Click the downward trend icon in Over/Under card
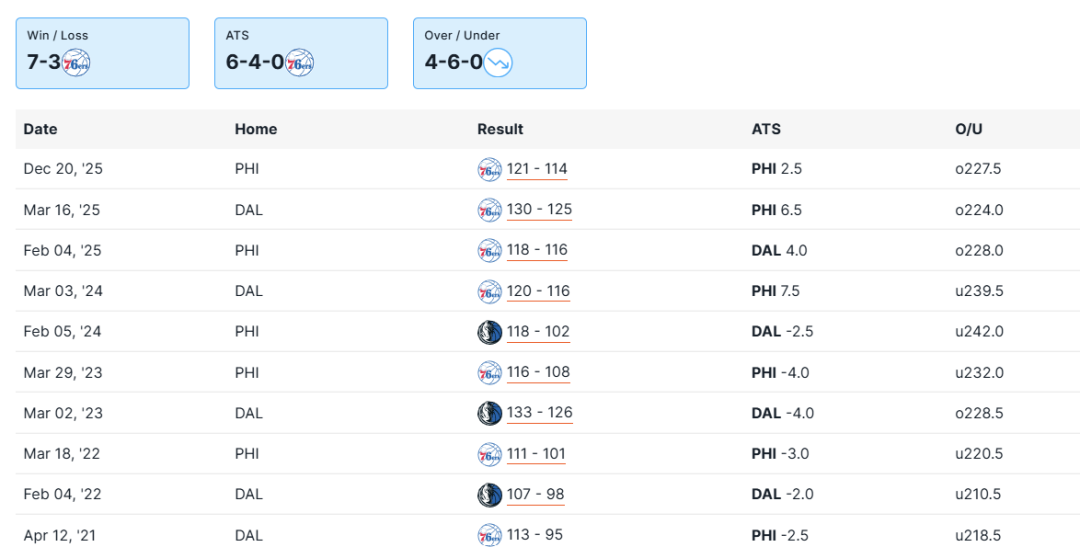The height and width of the screenshot is (547, 1080). click(498, 64)
